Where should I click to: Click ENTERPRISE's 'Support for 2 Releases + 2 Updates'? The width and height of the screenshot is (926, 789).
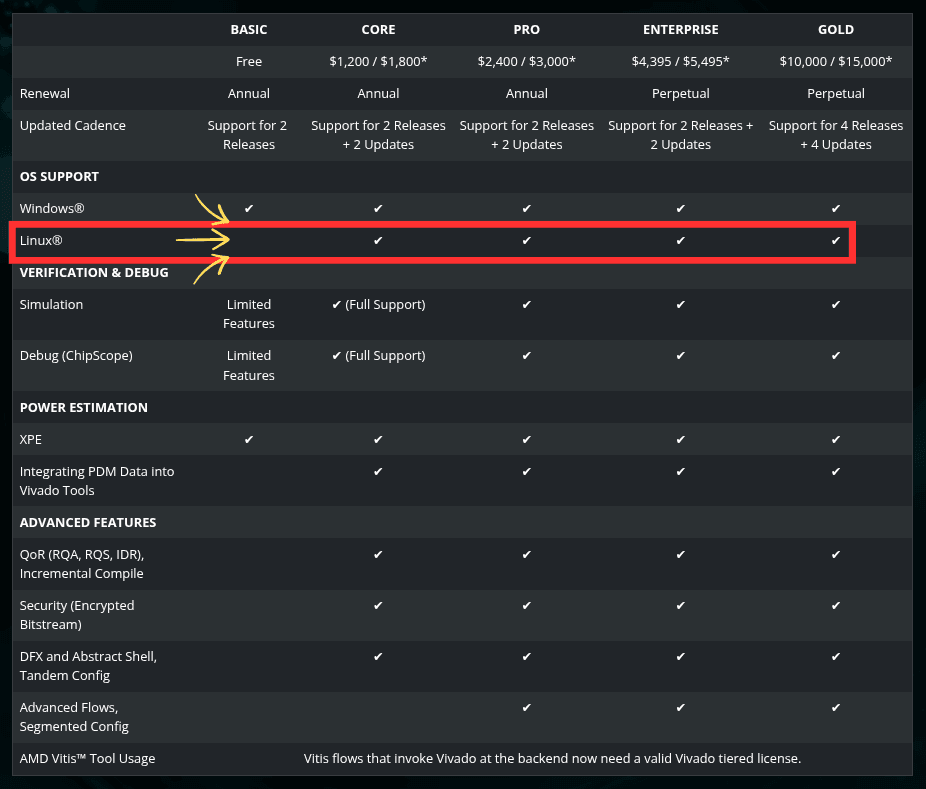click(680, 135)
